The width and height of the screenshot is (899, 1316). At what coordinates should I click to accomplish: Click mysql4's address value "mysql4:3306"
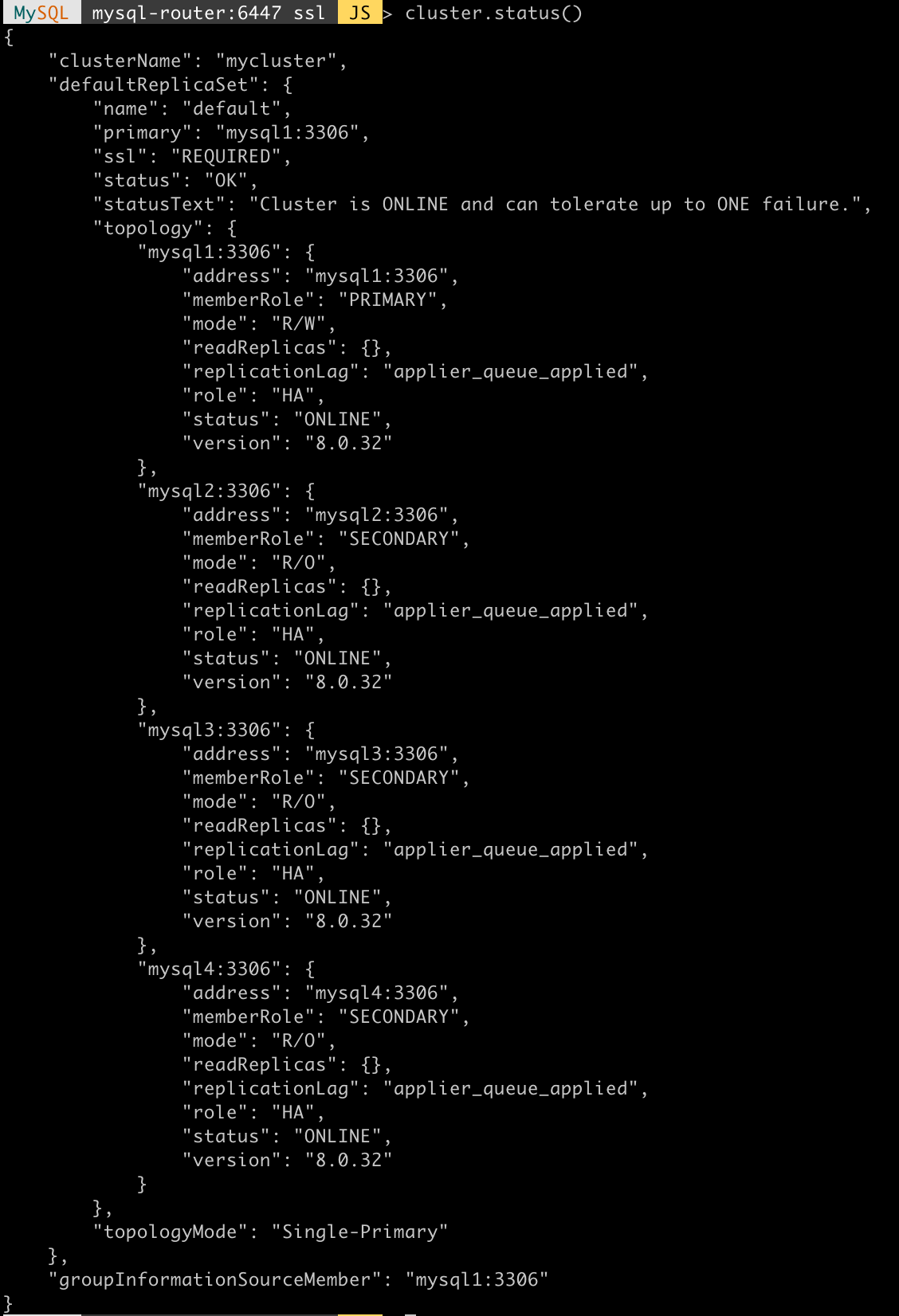(x=377, y=993)
